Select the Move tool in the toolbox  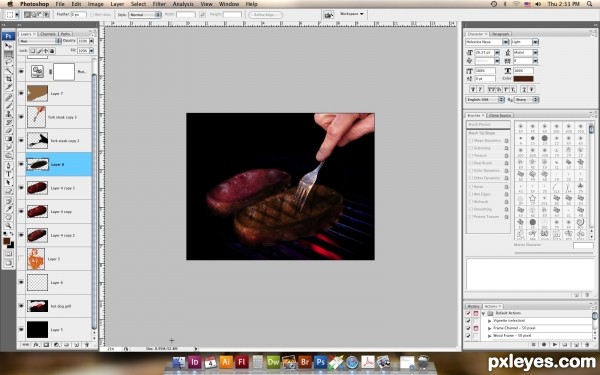pyautogui.click(x=8, y=46)
